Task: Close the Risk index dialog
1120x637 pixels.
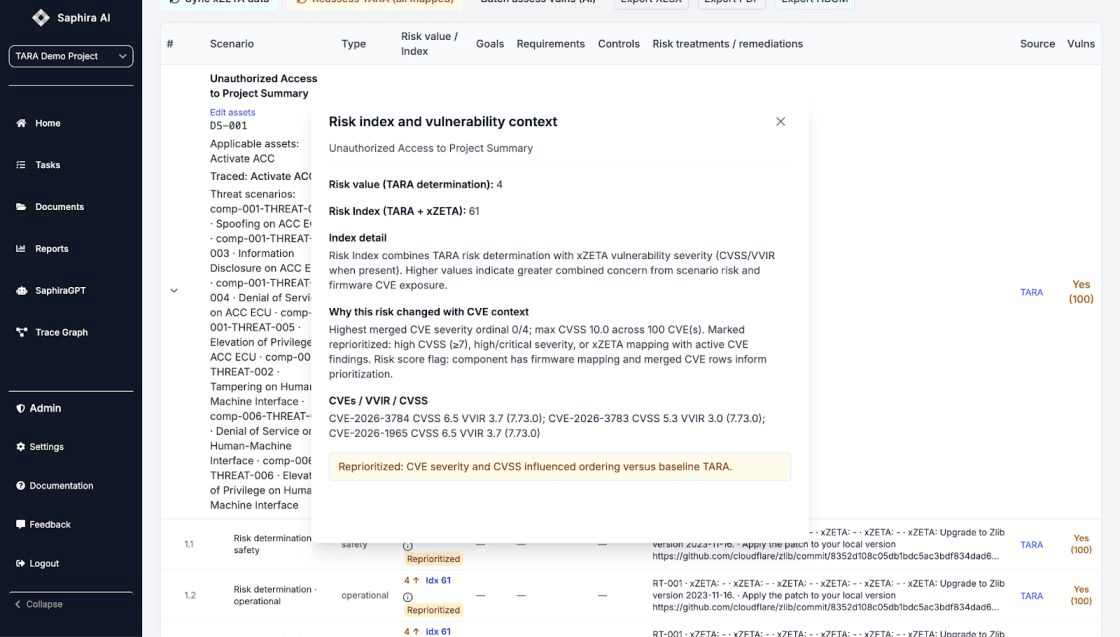Action: (x=780, y=122)
